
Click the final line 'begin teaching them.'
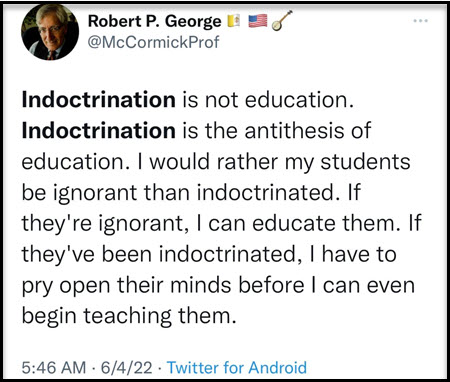click(129, 316)
